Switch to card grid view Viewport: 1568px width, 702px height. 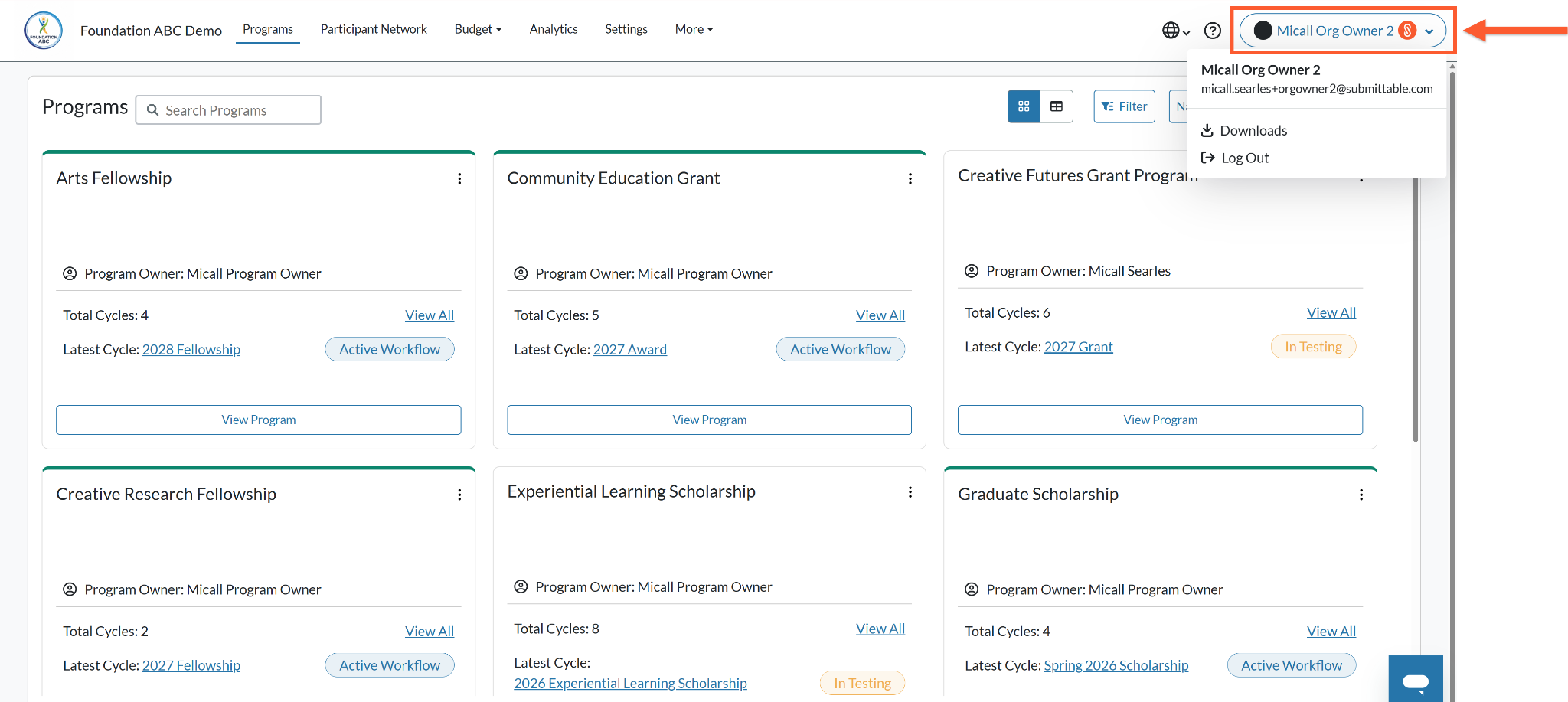pos(1024,106)
